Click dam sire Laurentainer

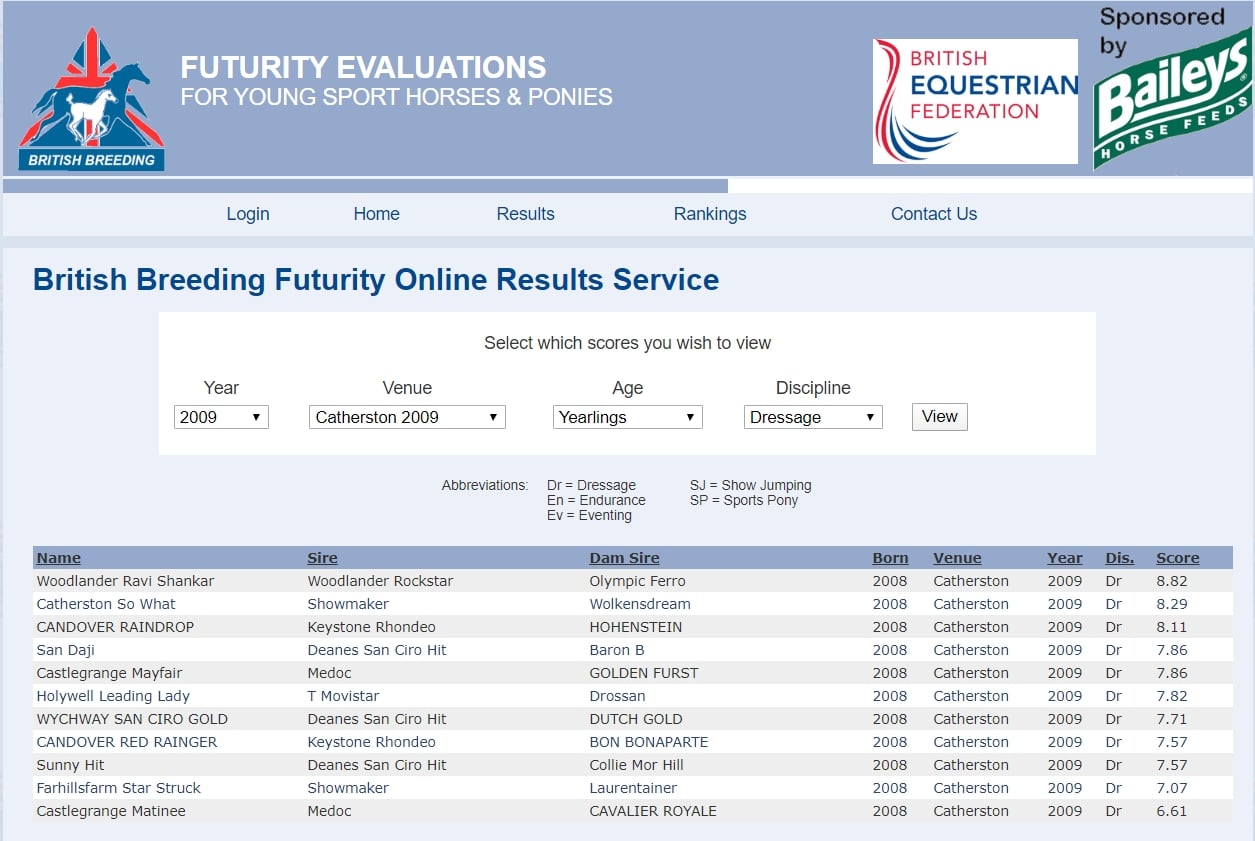(x=633, y=788)
